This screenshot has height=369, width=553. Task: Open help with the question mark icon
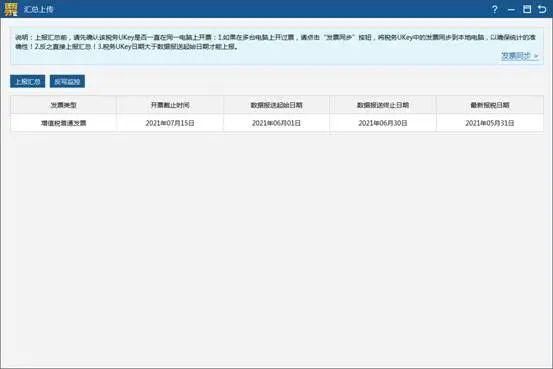[x=494, y=9]
